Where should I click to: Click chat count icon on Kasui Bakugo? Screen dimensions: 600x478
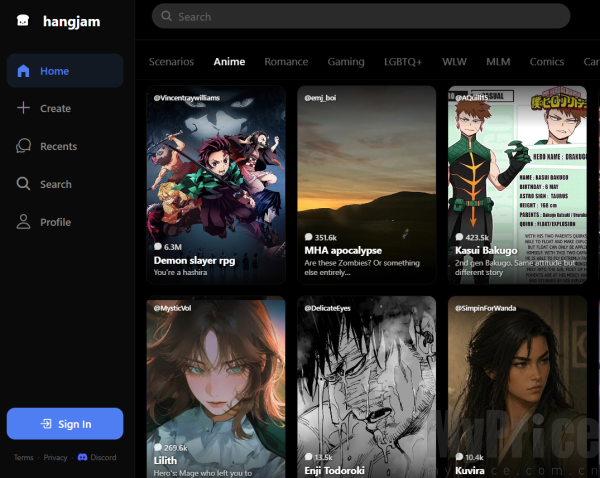[x=459, y=237]
